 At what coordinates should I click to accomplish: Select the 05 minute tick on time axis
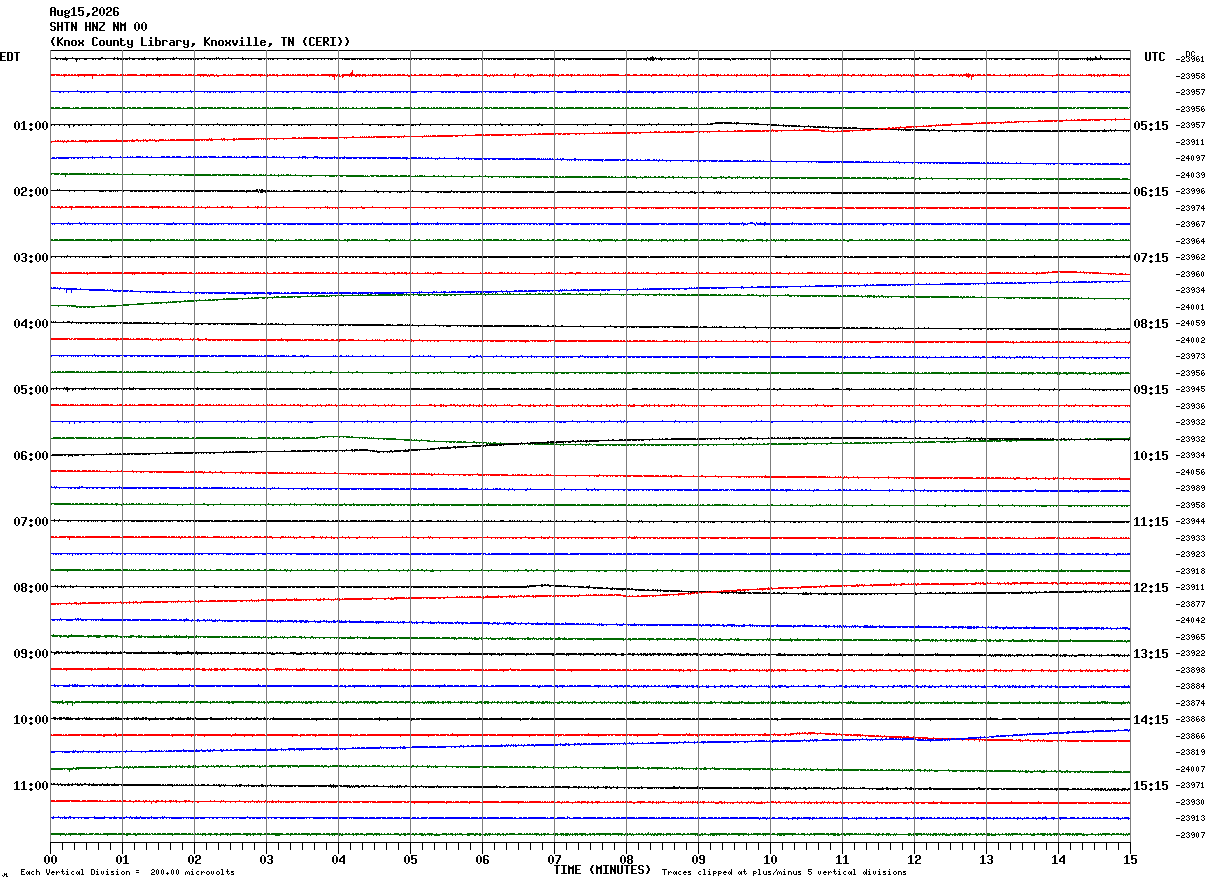[410, 859]
